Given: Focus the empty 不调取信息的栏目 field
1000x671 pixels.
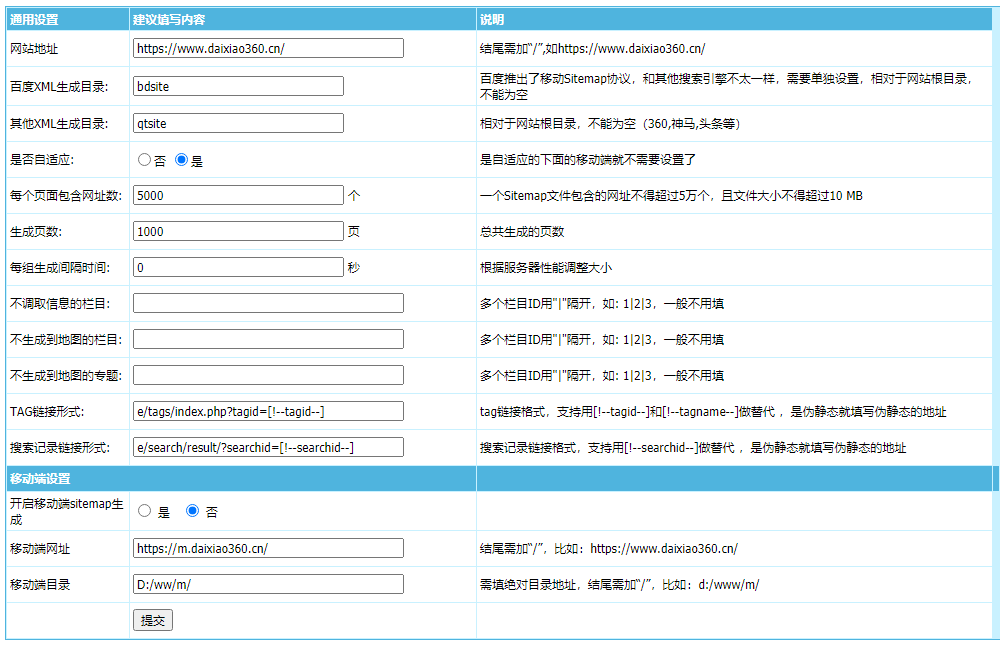Looking at the screenshot, I should click(268, 303).
